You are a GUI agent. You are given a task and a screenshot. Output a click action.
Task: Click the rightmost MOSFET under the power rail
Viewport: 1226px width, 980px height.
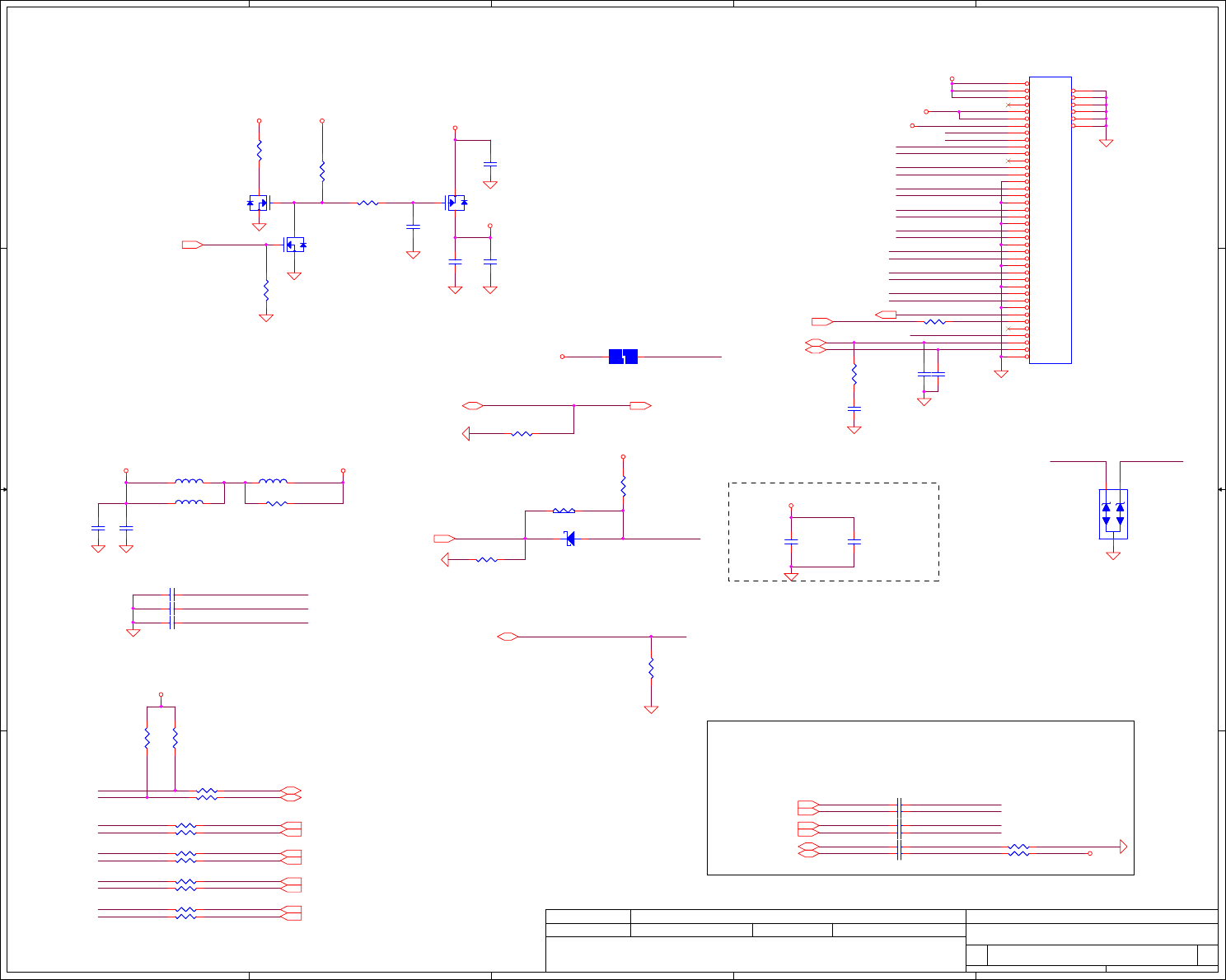pyautogui.click(x=456, y=202)
